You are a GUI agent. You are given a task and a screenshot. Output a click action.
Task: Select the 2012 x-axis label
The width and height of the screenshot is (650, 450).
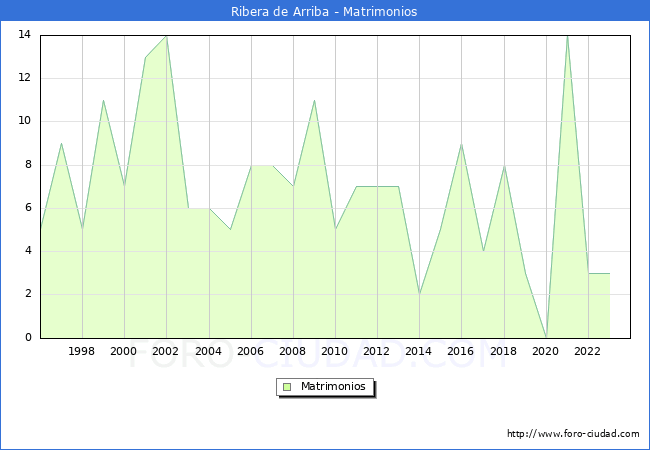click(376, 351)
